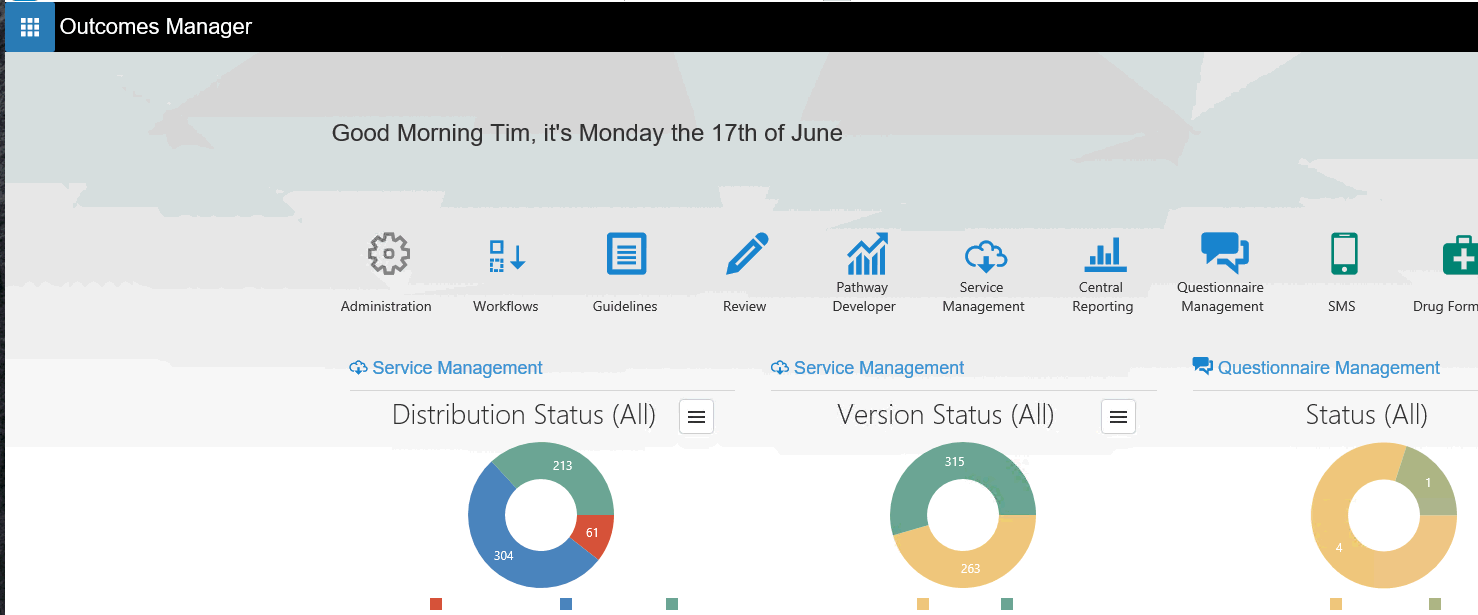This screenshot has height=615, width=1478.
Task: Click the Review pencil icon
Action: pyautogui.click(x=746, y=254)
